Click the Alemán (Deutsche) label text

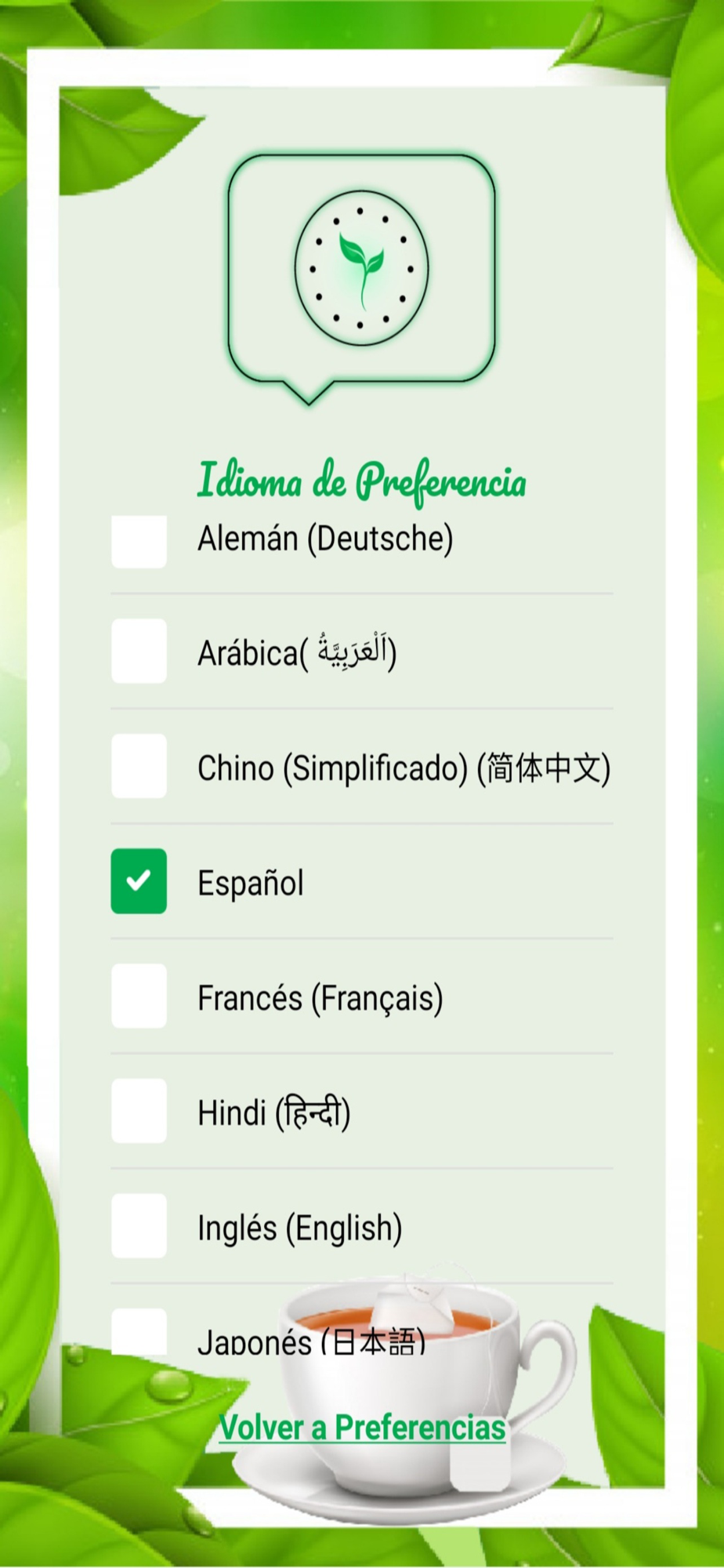325,539
